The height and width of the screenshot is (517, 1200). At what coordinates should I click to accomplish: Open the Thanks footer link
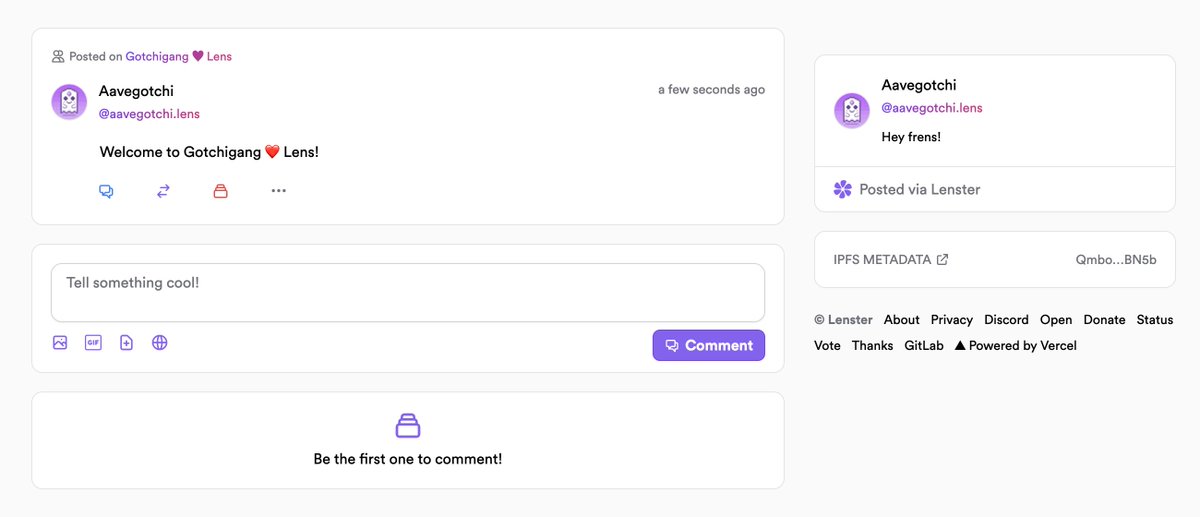pyautogui.click(x=873, y=346)
